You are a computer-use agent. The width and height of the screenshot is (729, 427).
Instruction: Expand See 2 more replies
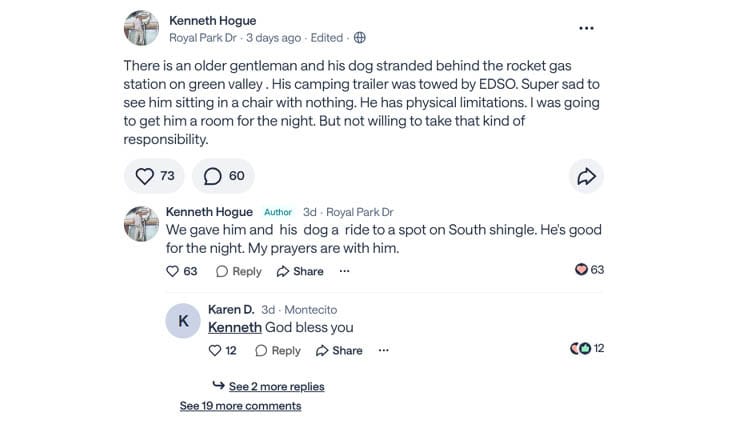[276, 386]
